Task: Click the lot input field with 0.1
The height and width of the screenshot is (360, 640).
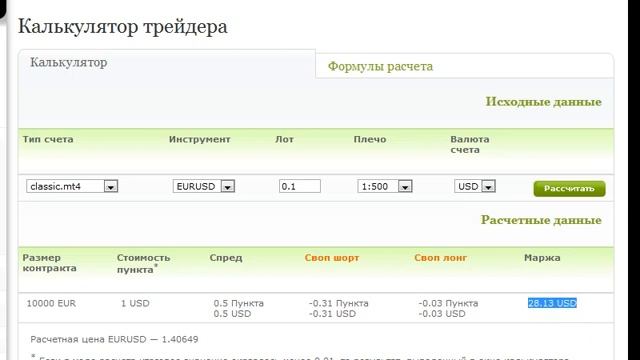Action: (300, 186)
